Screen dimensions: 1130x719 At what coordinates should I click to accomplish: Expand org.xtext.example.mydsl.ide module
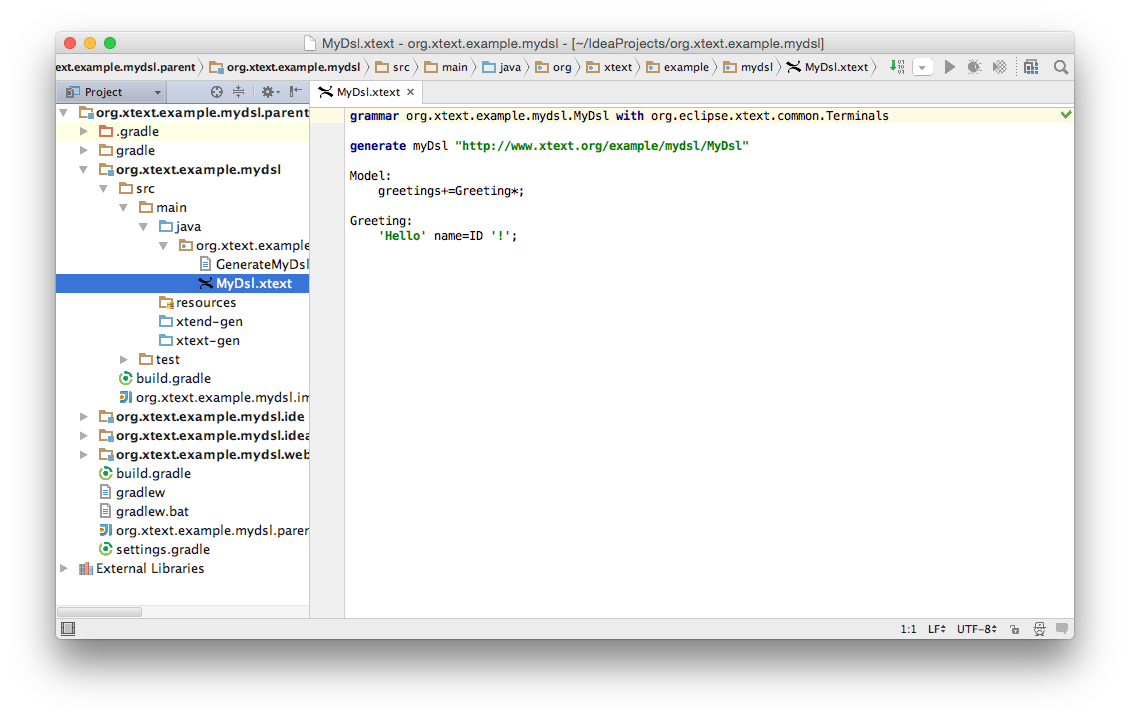click(x=84, y=416)
